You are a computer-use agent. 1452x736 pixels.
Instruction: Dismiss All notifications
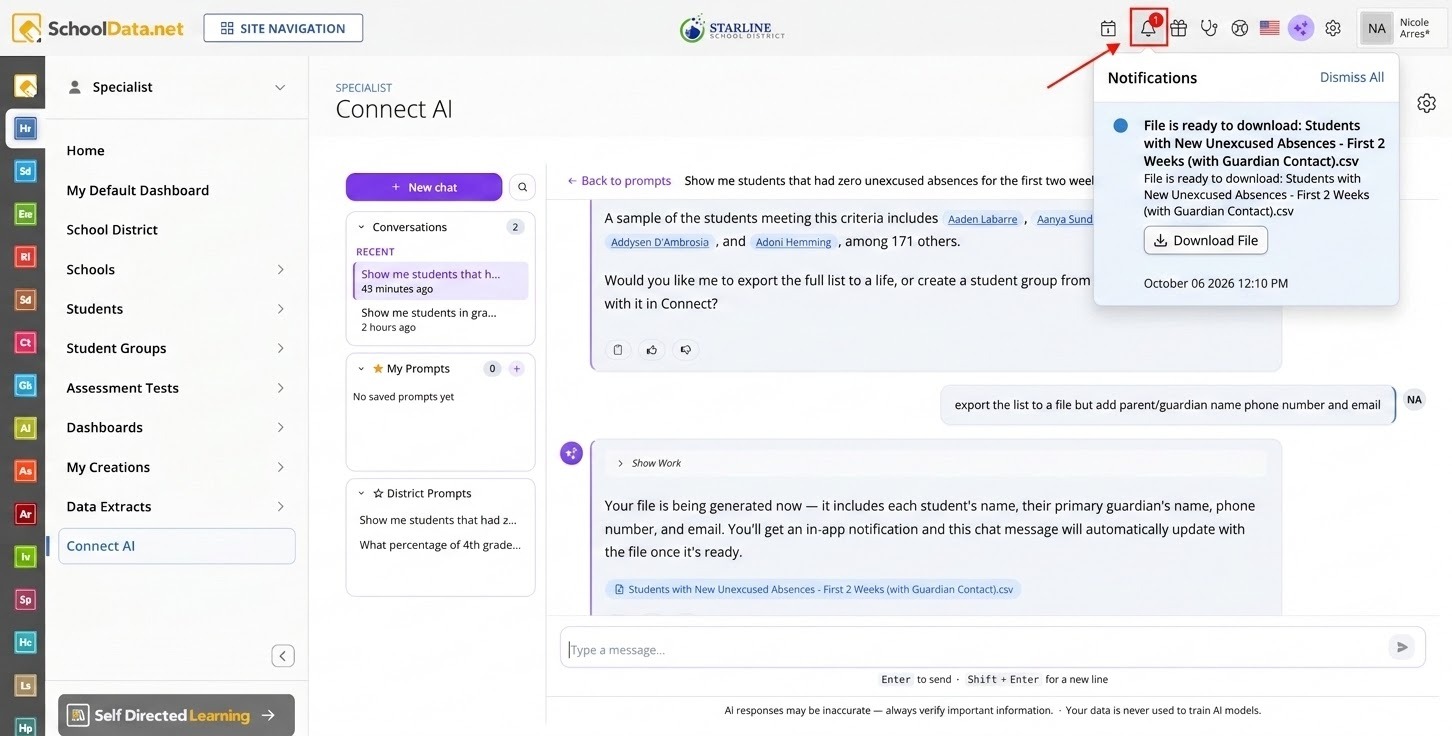click(x=1352, y=77)
